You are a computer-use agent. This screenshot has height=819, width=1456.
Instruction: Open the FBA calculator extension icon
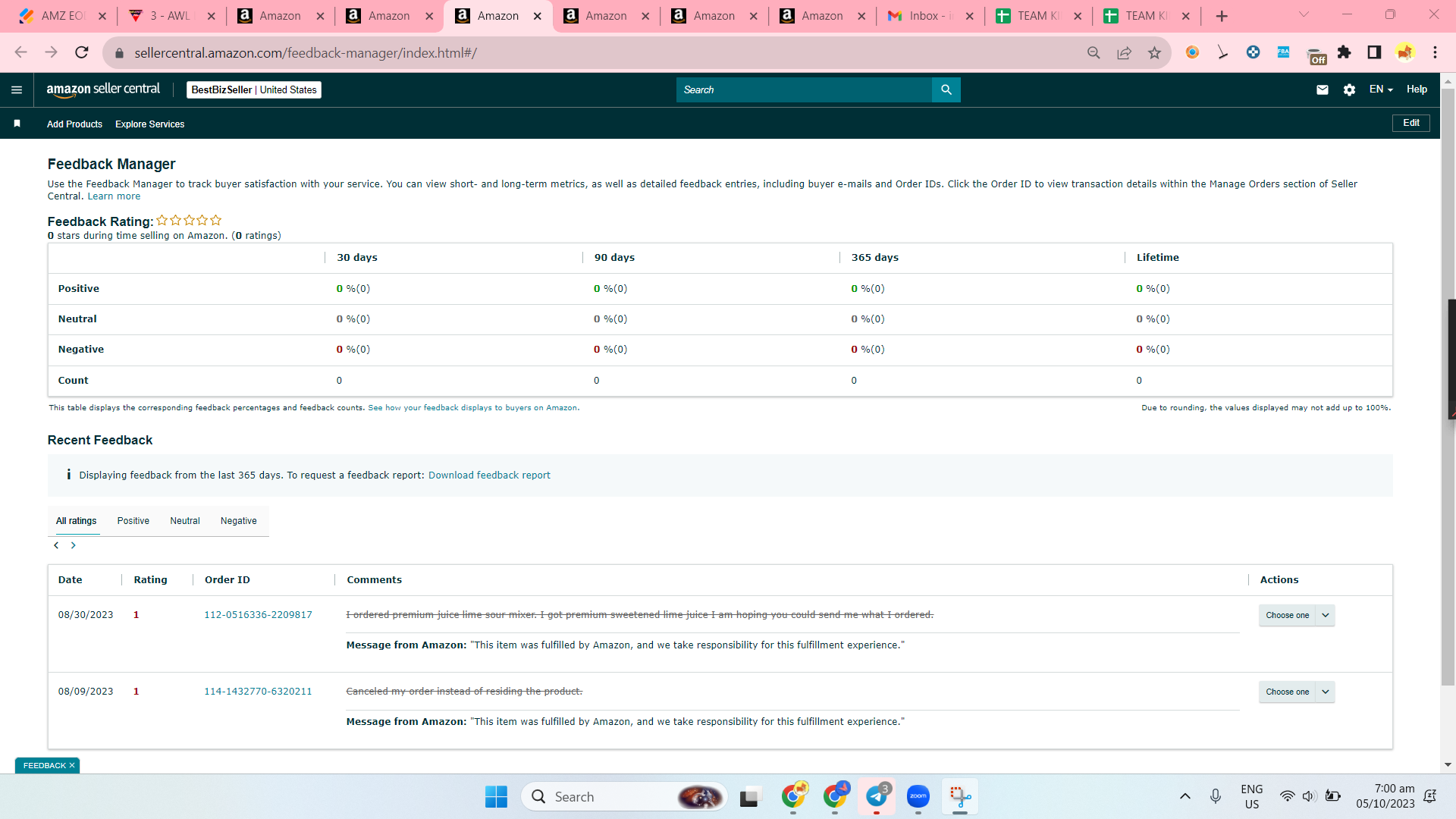coord(1283,52)
